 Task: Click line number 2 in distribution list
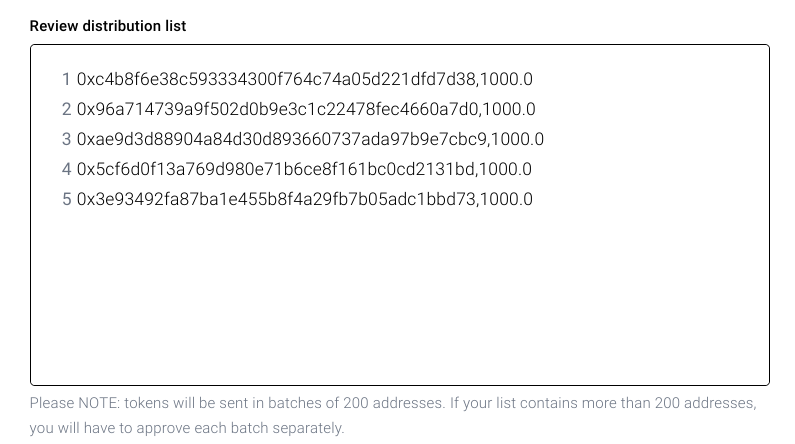66,109
